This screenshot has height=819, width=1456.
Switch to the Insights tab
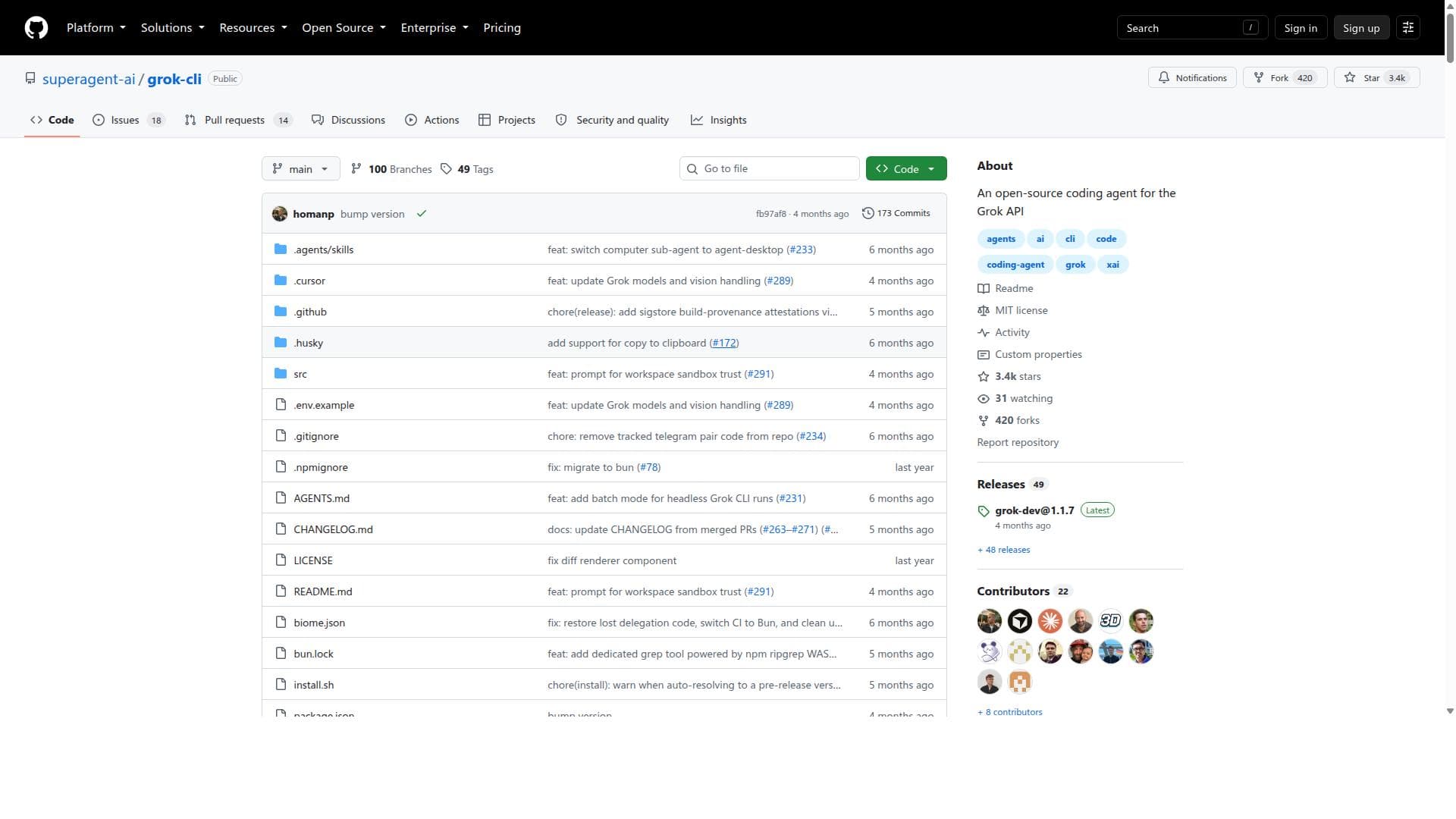tap(719, 121)
